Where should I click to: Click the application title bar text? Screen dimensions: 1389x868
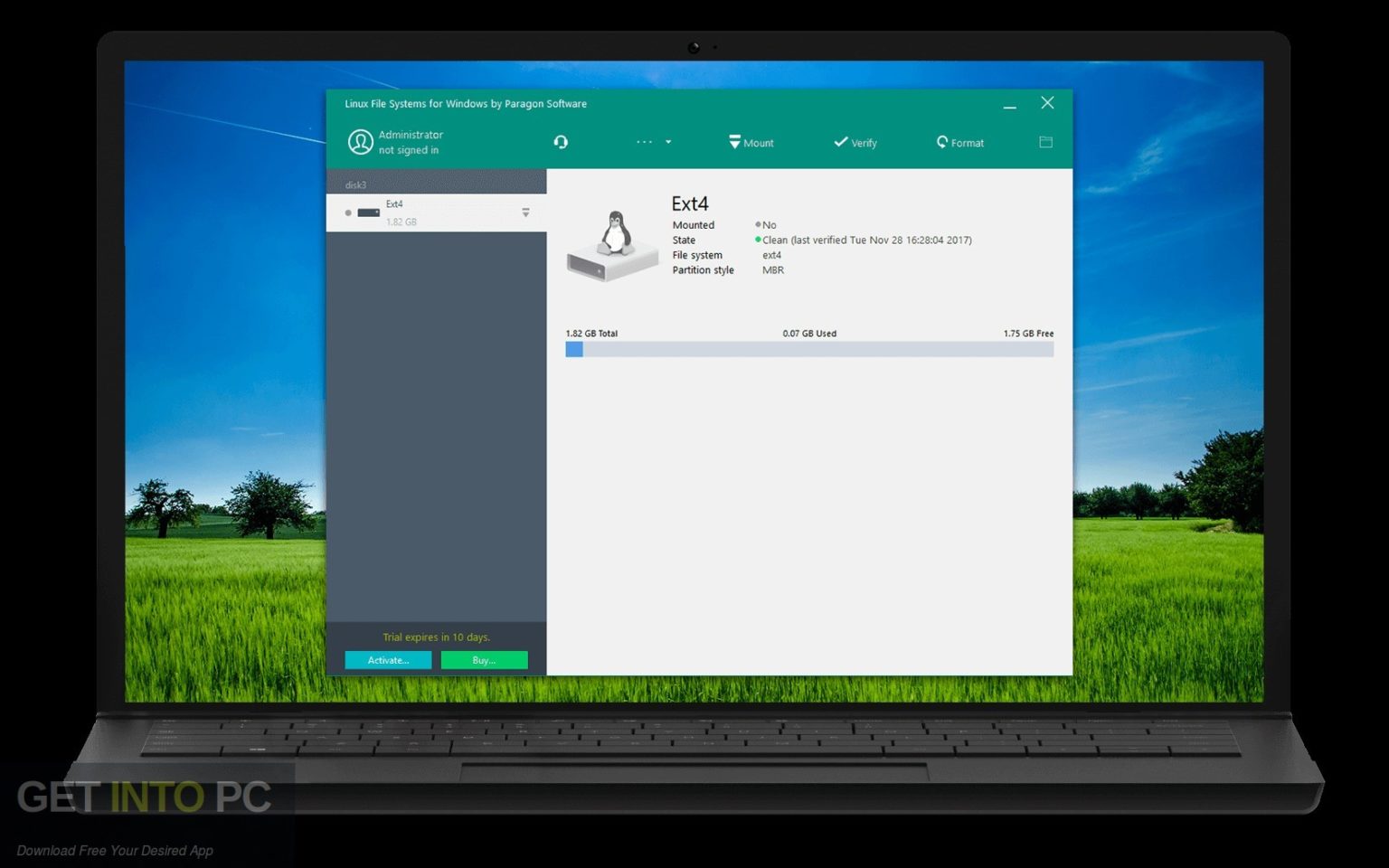pos(465,103)
